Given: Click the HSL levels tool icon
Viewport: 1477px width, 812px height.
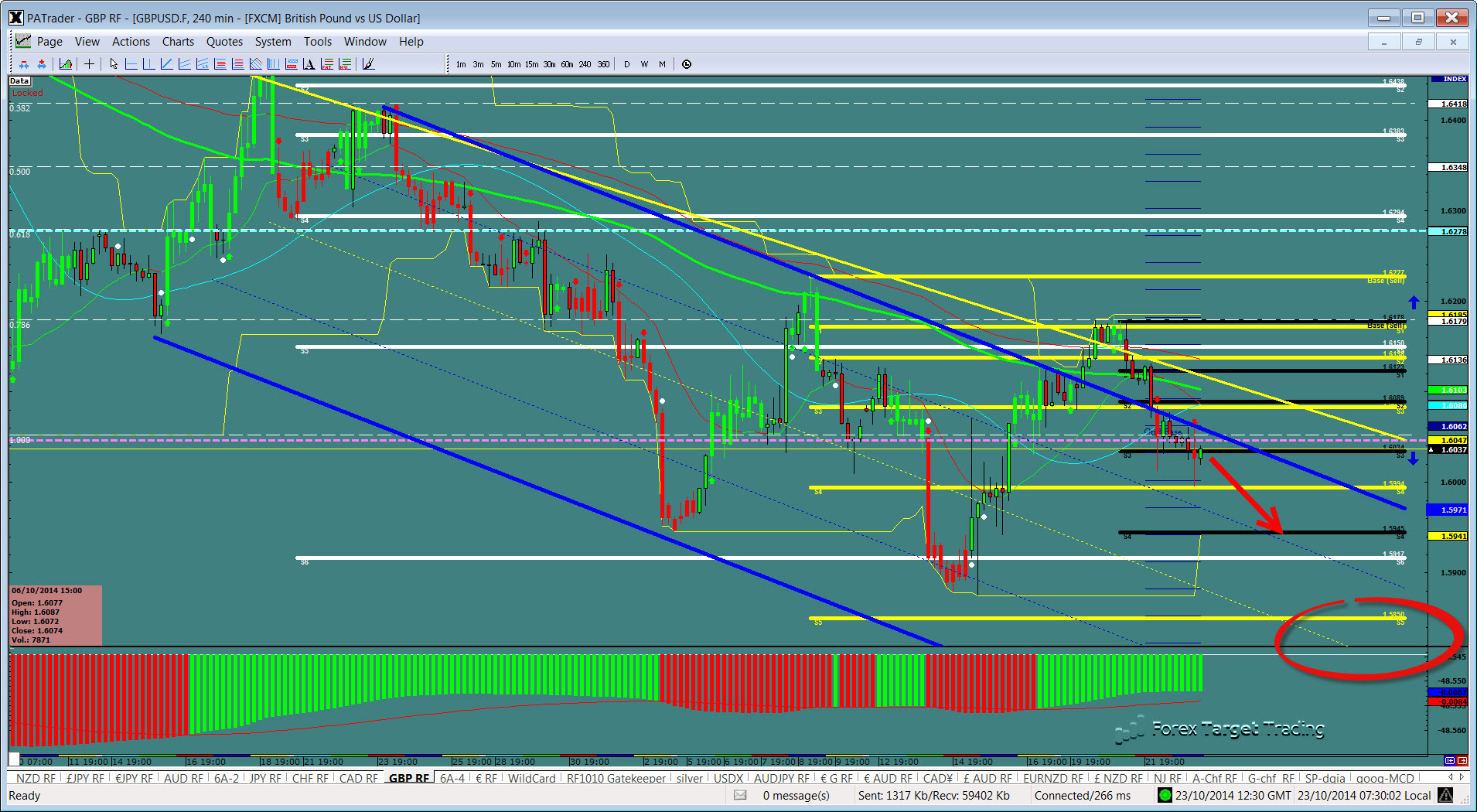Looking at the screenshot, I should (x=345, y=64).
